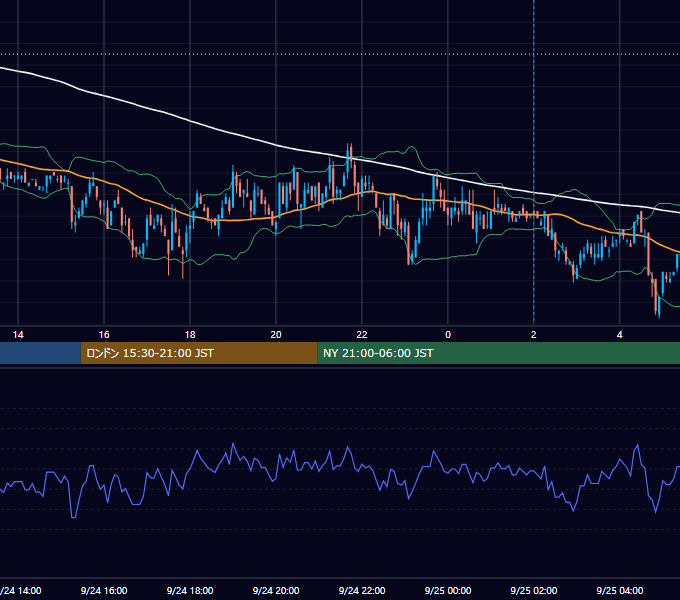
Task: Click the 9/24 20:00 date label
Action: point(276,590)
